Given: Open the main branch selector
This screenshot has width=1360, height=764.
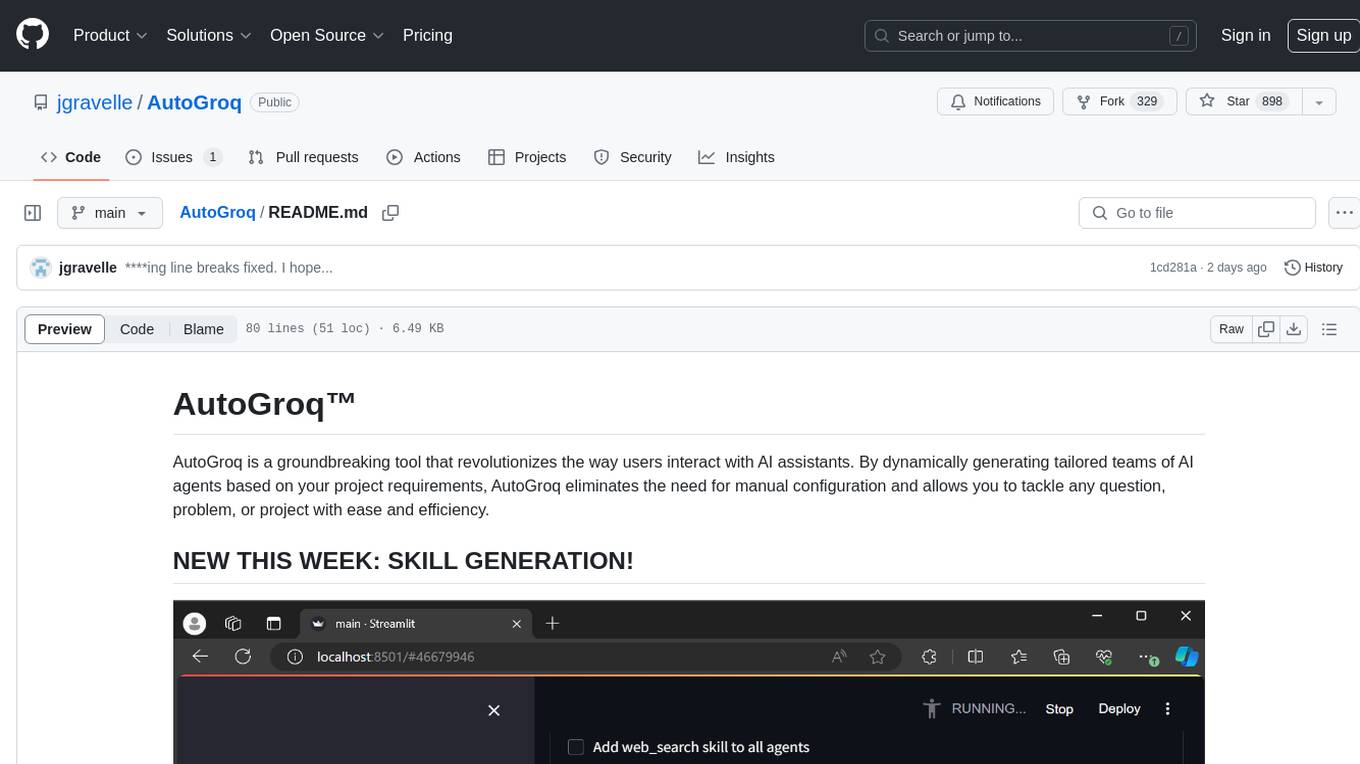Looking at the screenshot, I should (x=110, y=213).
